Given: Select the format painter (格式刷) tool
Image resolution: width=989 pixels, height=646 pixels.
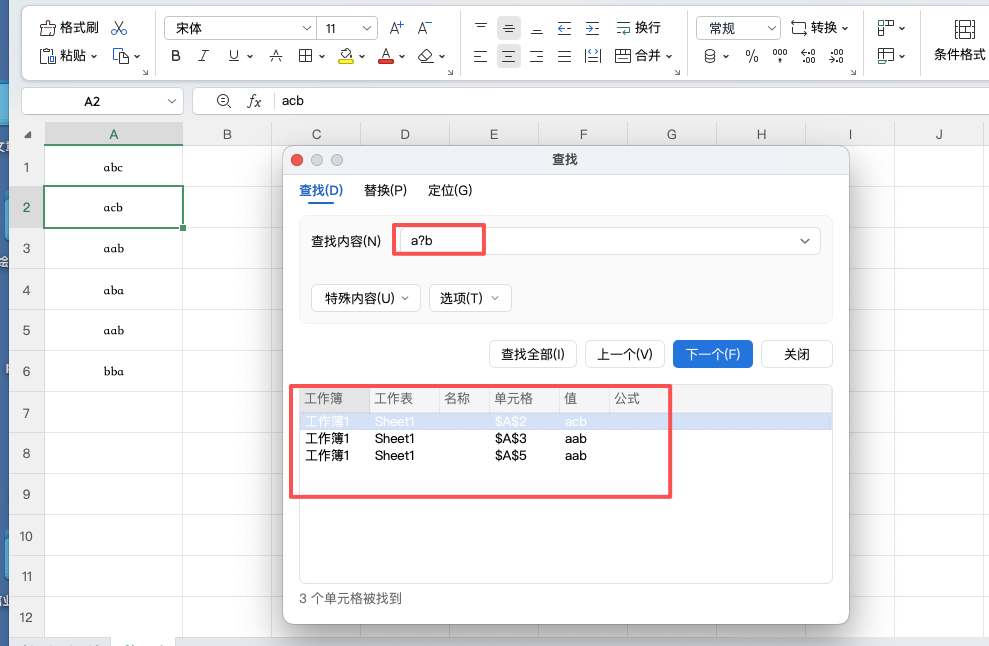Looking at the screenshot, I should (68, 27).
